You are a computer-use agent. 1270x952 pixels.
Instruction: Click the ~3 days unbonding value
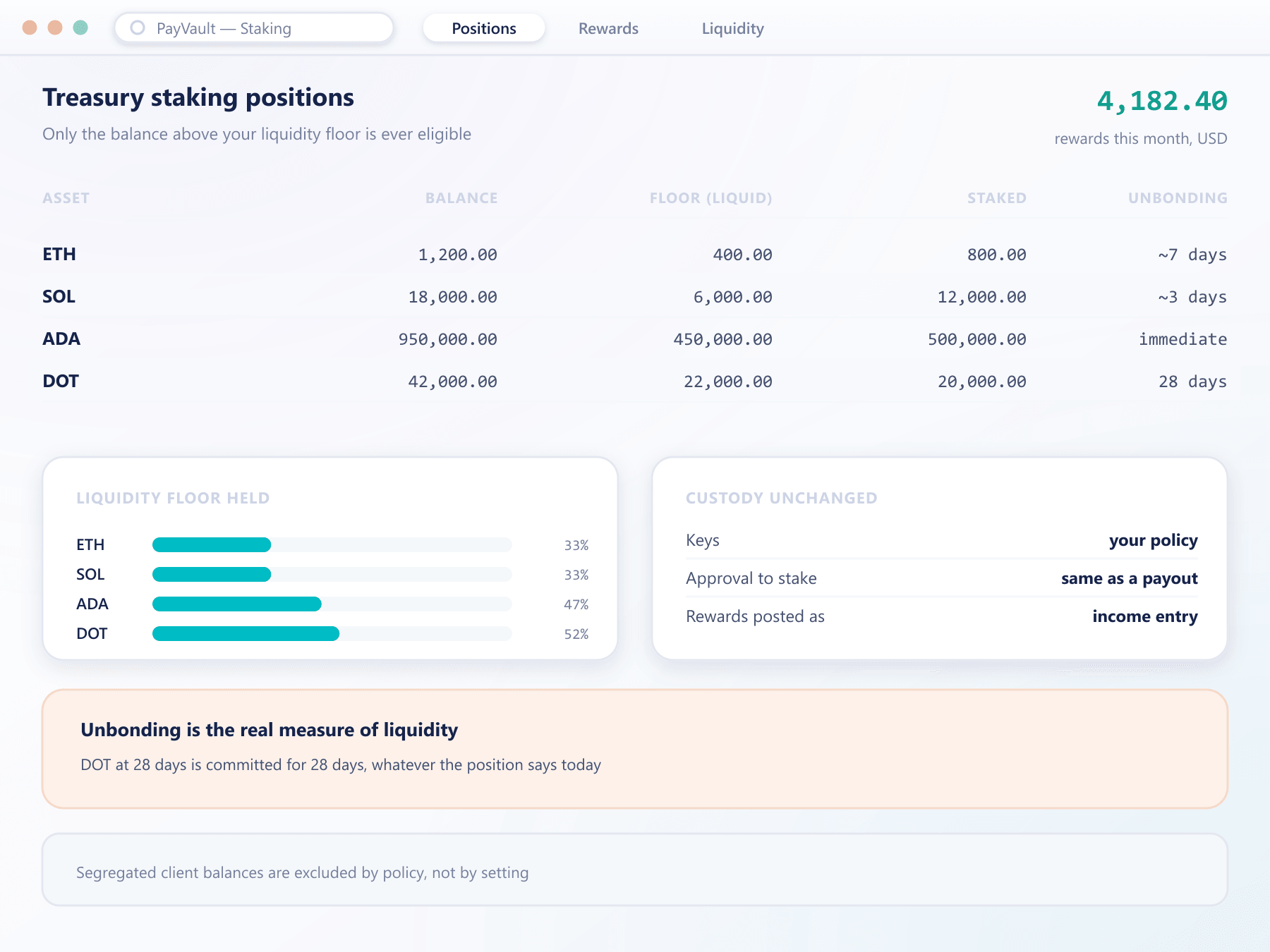click(x=1192, y=297)
